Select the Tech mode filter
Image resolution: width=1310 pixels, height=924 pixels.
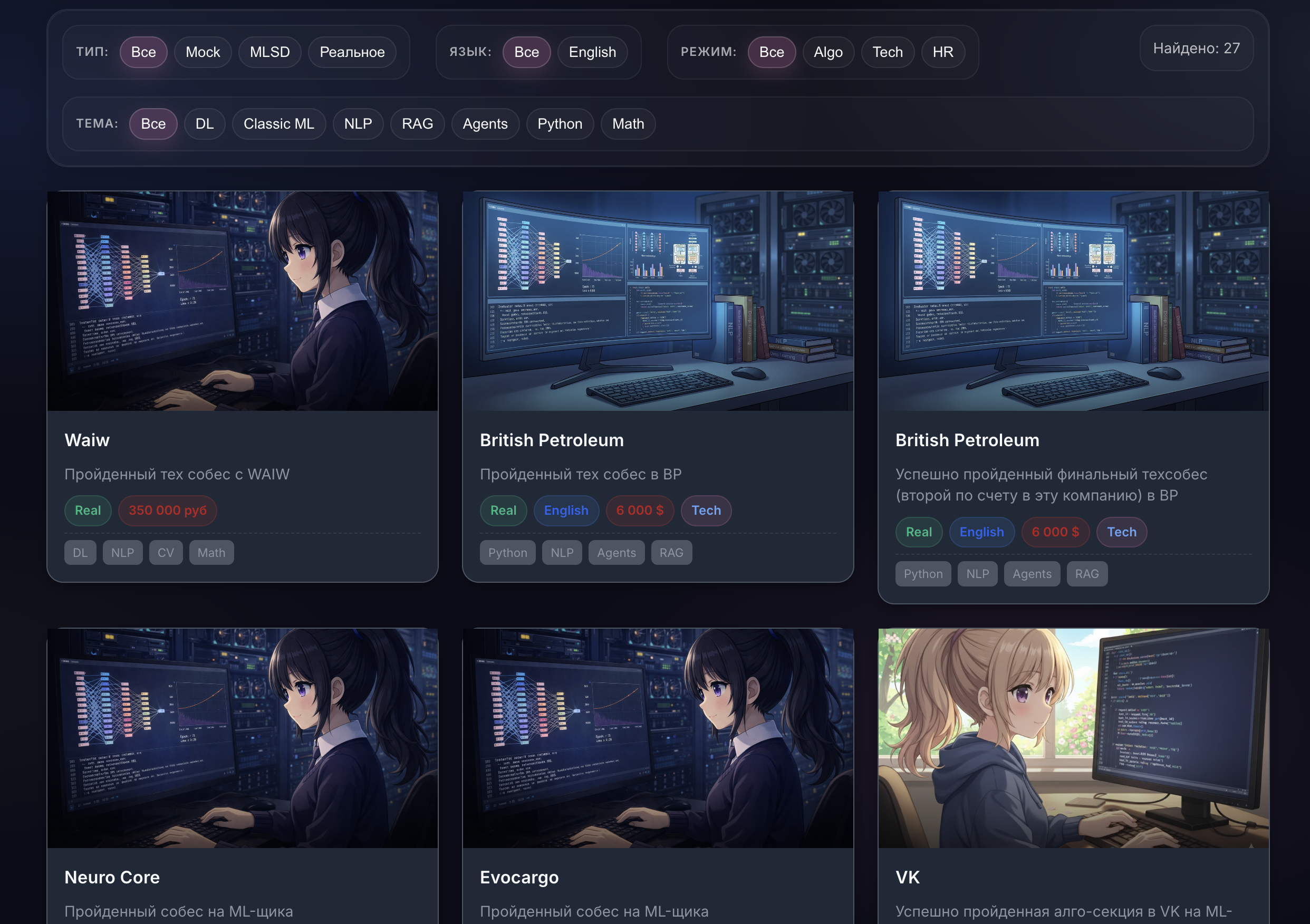click(887, 52)
